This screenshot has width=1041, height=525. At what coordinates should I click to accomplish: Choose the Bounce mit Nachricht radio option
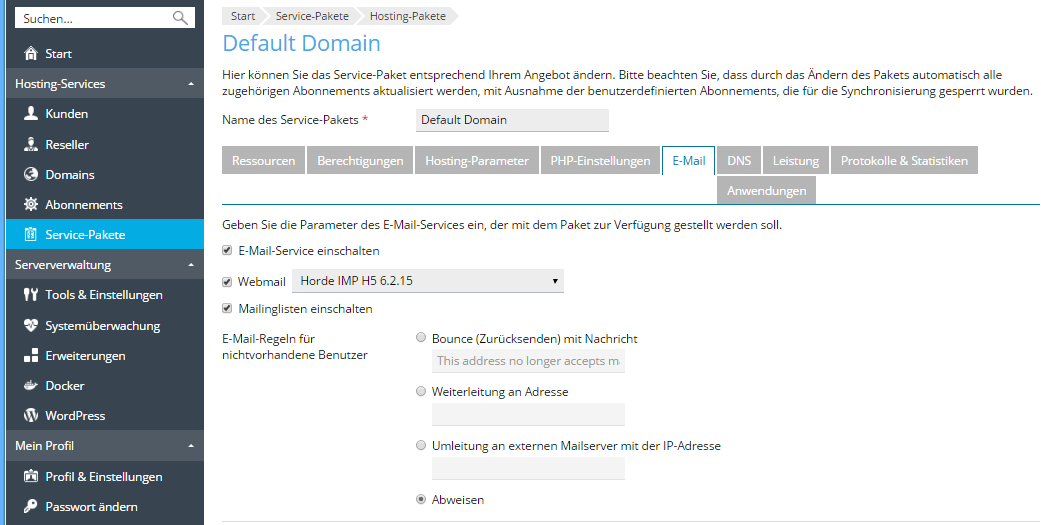pos(421,337)
